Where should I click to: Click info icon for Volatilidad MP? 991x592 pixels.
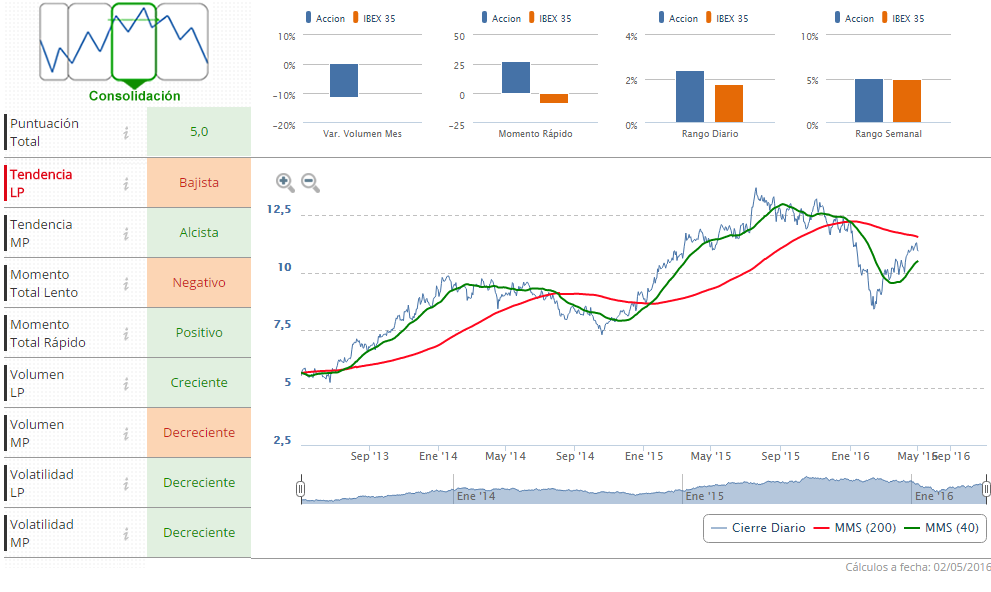[126, 533]
